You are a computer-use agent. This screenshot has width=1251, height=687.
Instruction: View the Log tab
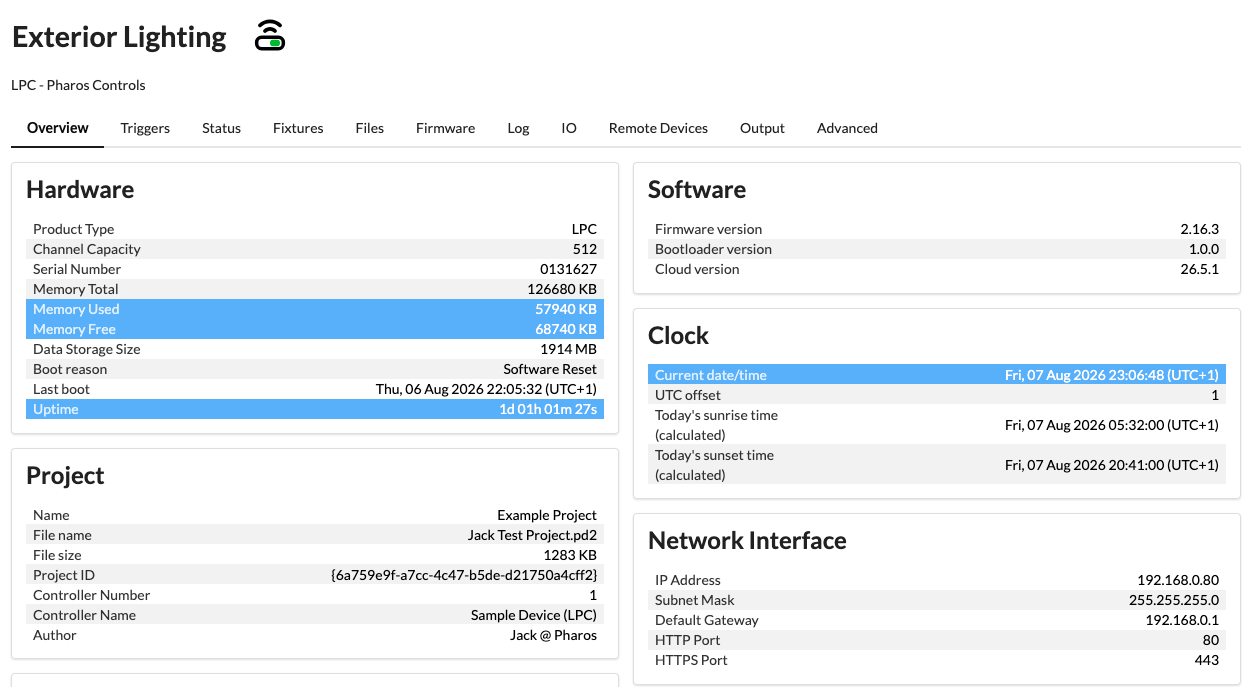pos(518,128)
